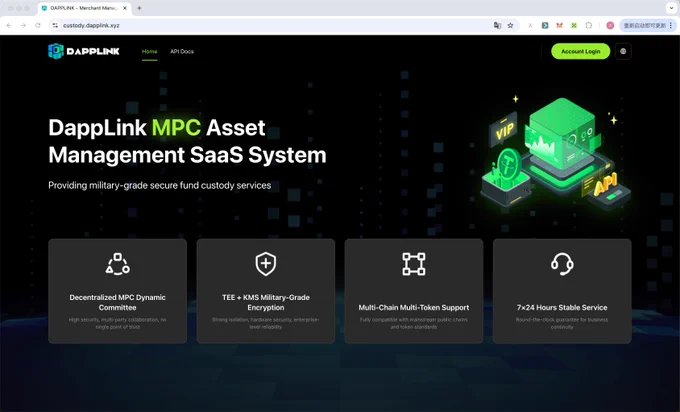Click the DAPPLINK logo in the header
The width and height of the screenshot is (680, 412).
(84, 51)
